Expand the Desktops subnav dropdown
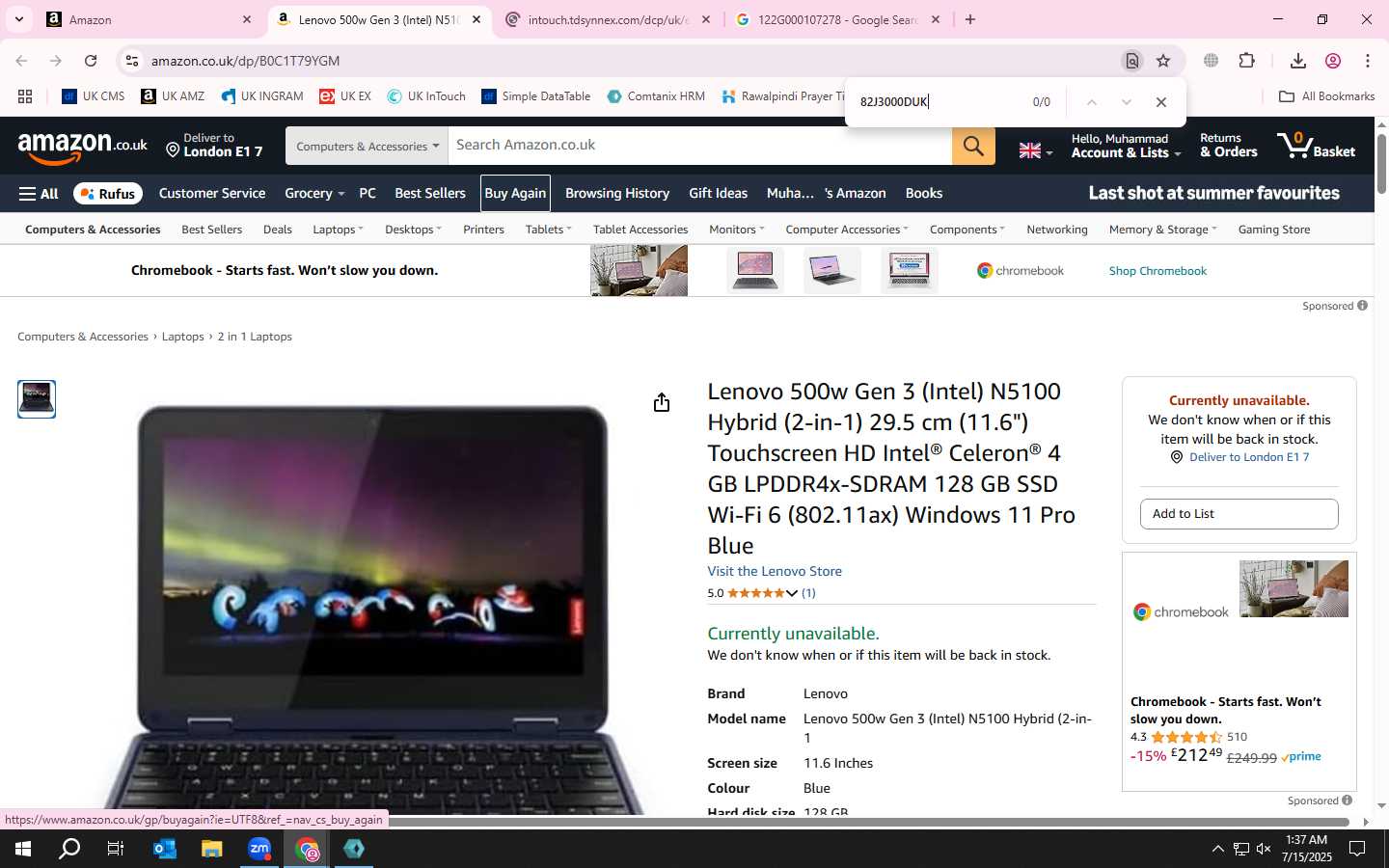This screenshot has height=868, width=1389. coord(413,230)
